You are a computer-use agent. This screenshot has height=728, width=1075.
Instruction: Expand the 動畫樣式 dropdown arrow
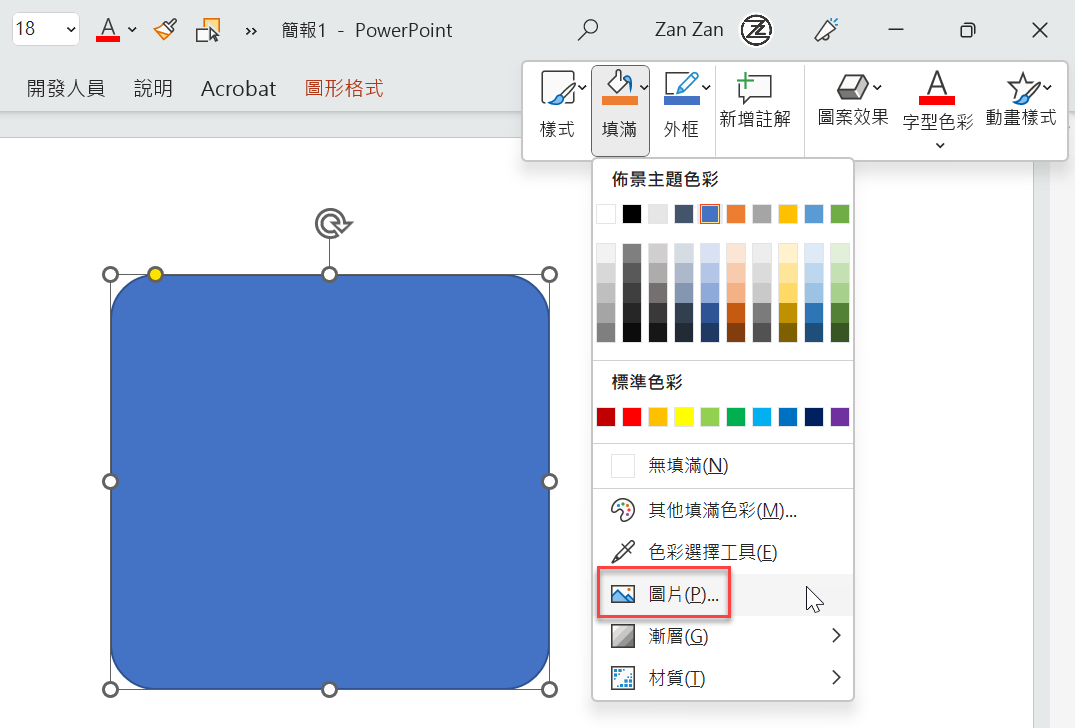(x=1048, y=88)
